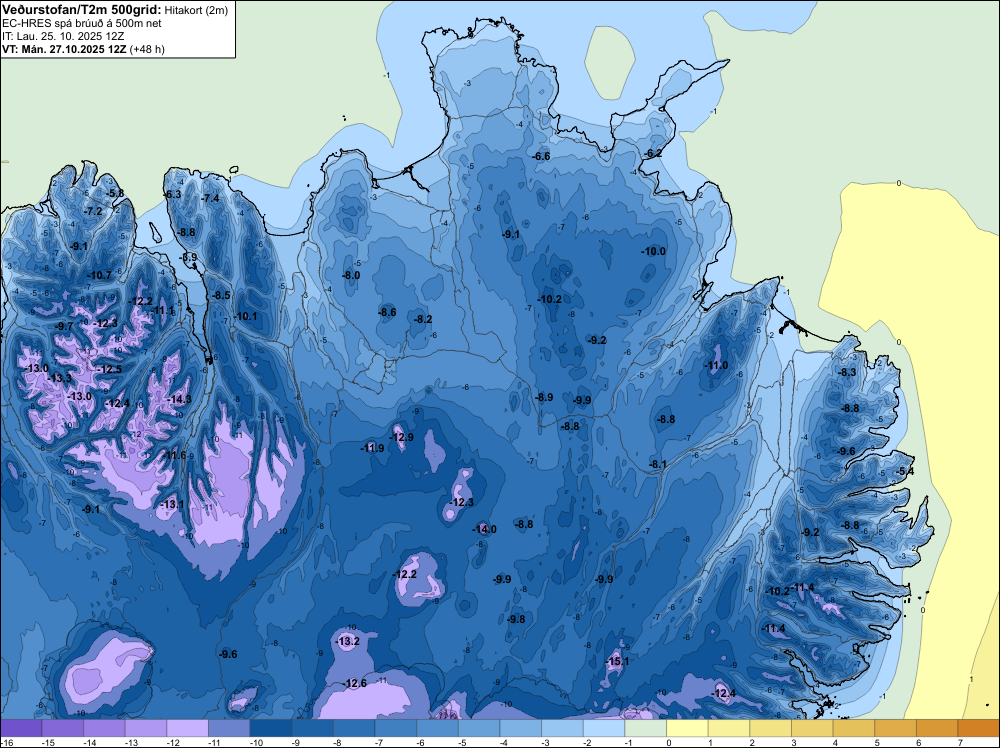The width and height of the screenshot is (1000, 748).
Task: Click the -8.0 temperature label
Action: [x=351, y=275]
